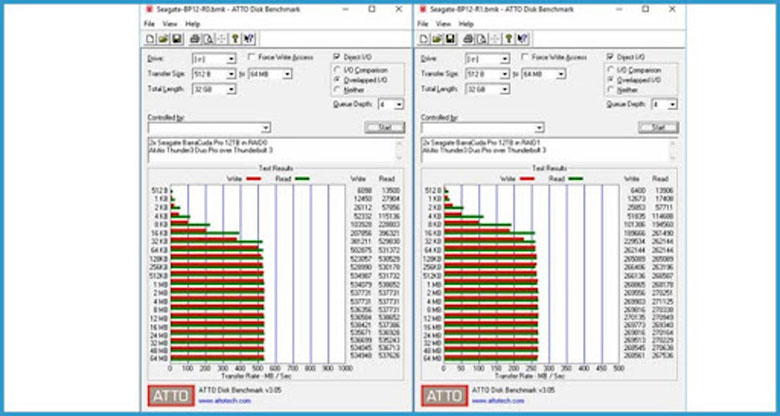780x416 pixels.
Task: Click the crosshair toolbar icon in R1 window
Action: 495,39
